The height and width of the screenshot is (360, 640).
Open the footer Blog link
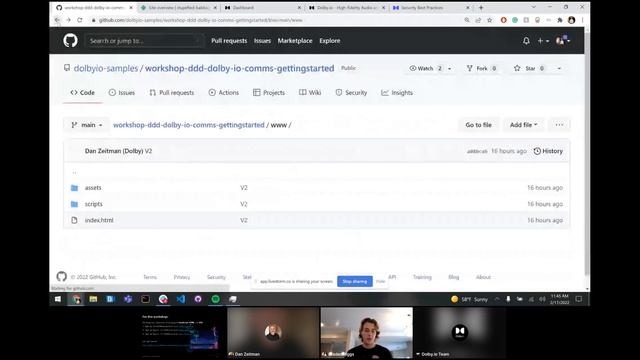pos(453,277)
